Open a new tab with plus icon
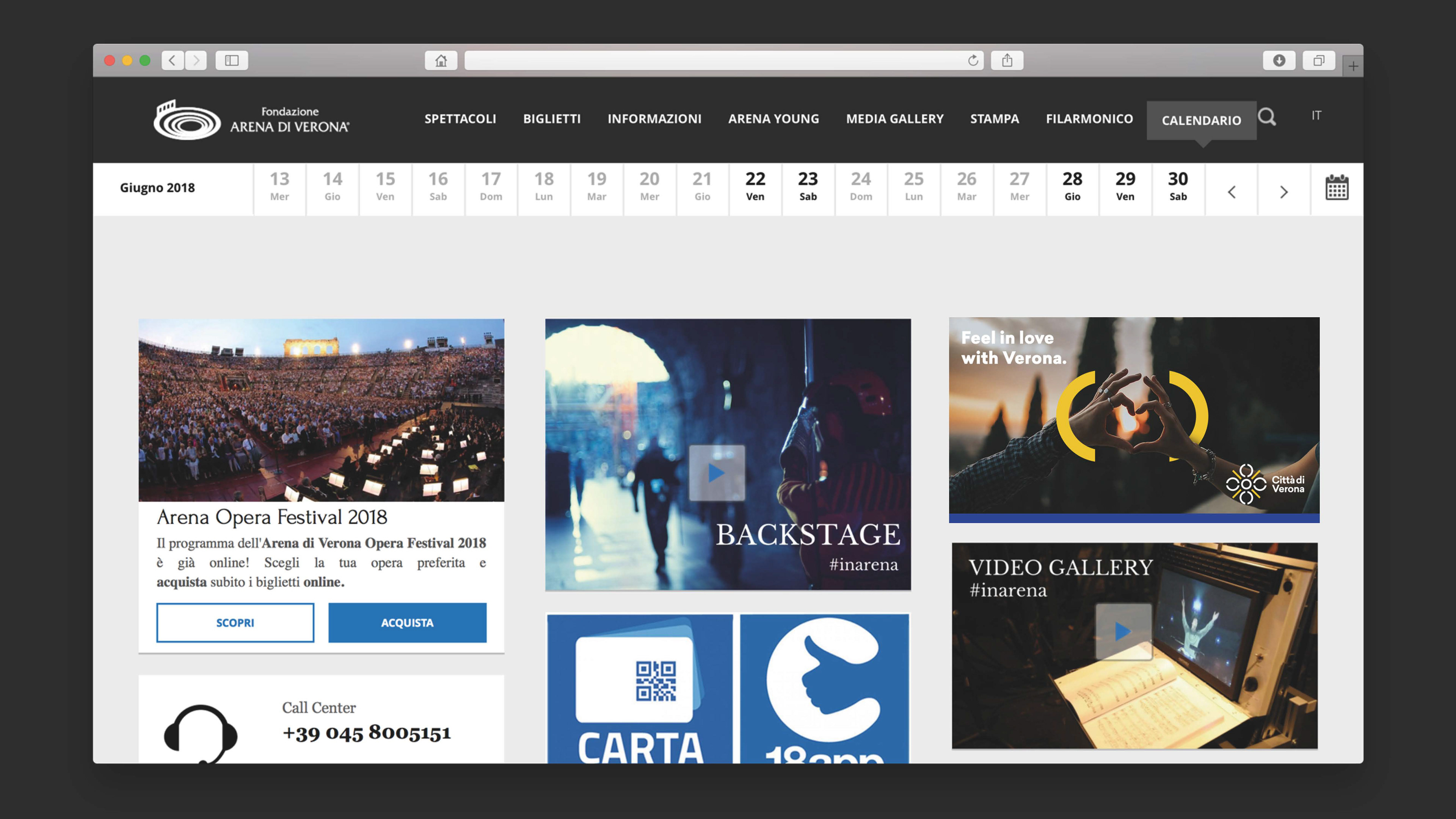 tap(1353, 66)
